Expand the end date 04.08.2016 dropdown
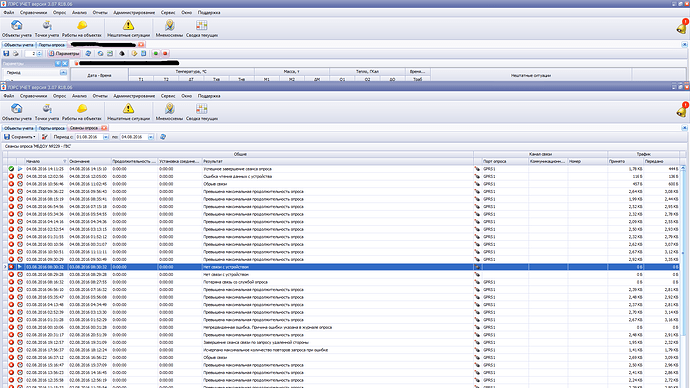 150,137
